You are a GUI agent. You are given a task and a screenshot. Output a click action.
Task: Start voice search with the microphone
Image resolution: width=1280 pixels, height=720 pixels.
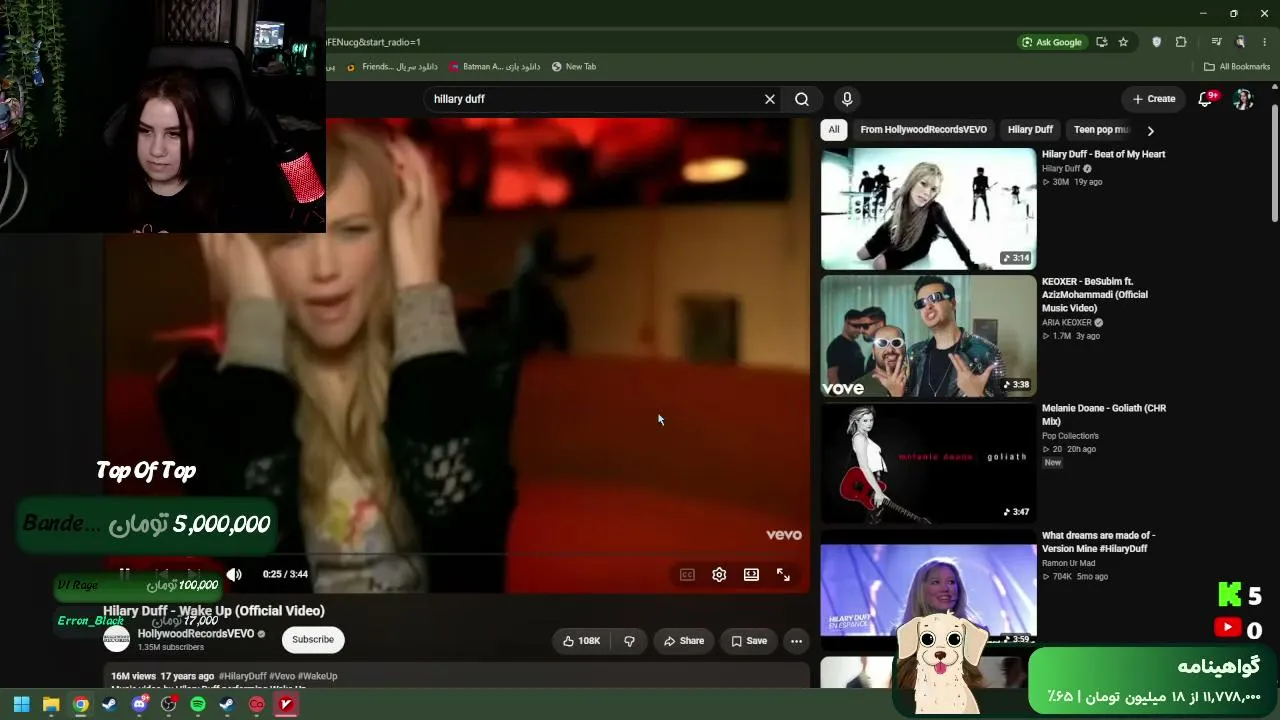pos(847,99)
